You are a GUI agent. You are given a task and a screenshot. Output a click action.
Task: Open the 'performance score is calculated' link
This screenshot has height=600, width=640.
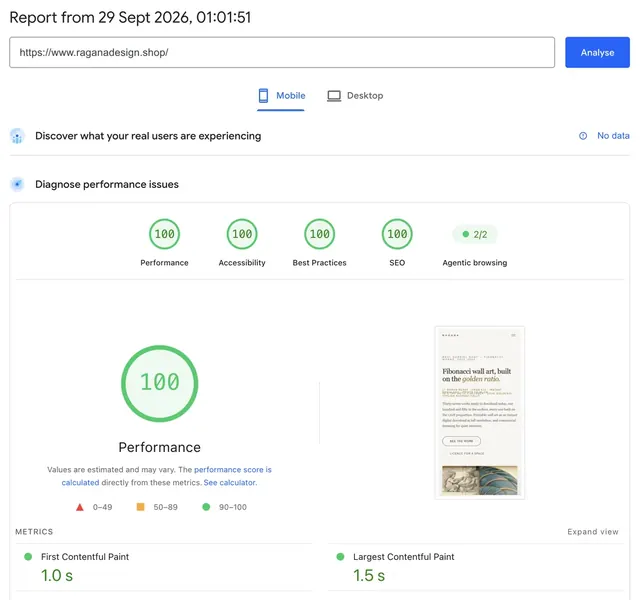167,476
